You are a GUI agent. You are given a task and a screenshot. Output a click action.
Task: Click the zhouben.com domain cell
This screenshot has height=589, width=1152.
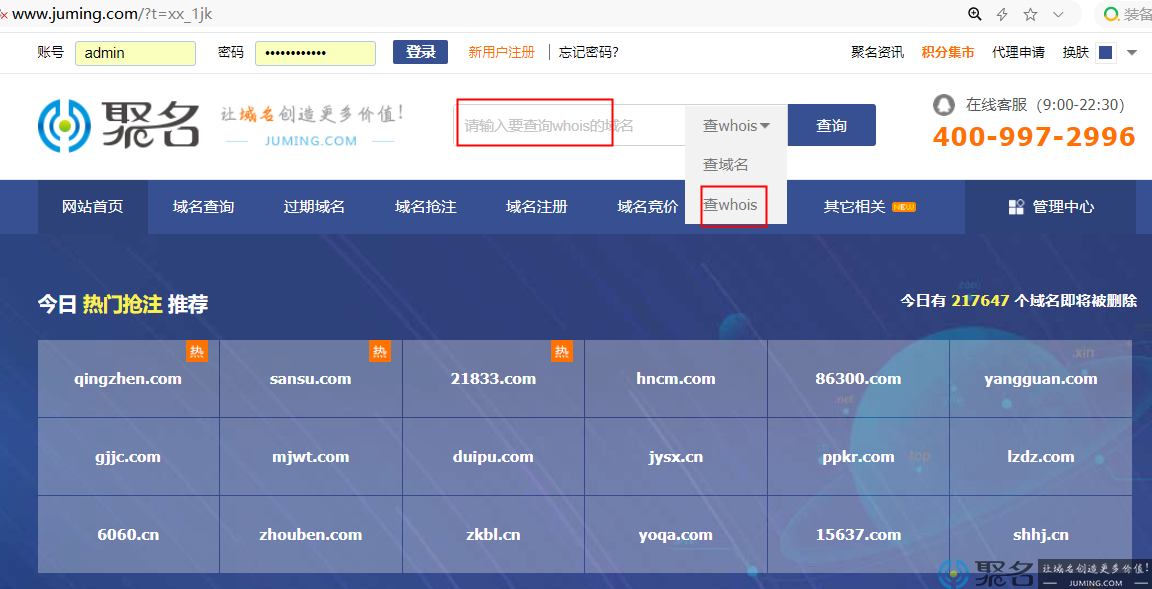(311, 535)
